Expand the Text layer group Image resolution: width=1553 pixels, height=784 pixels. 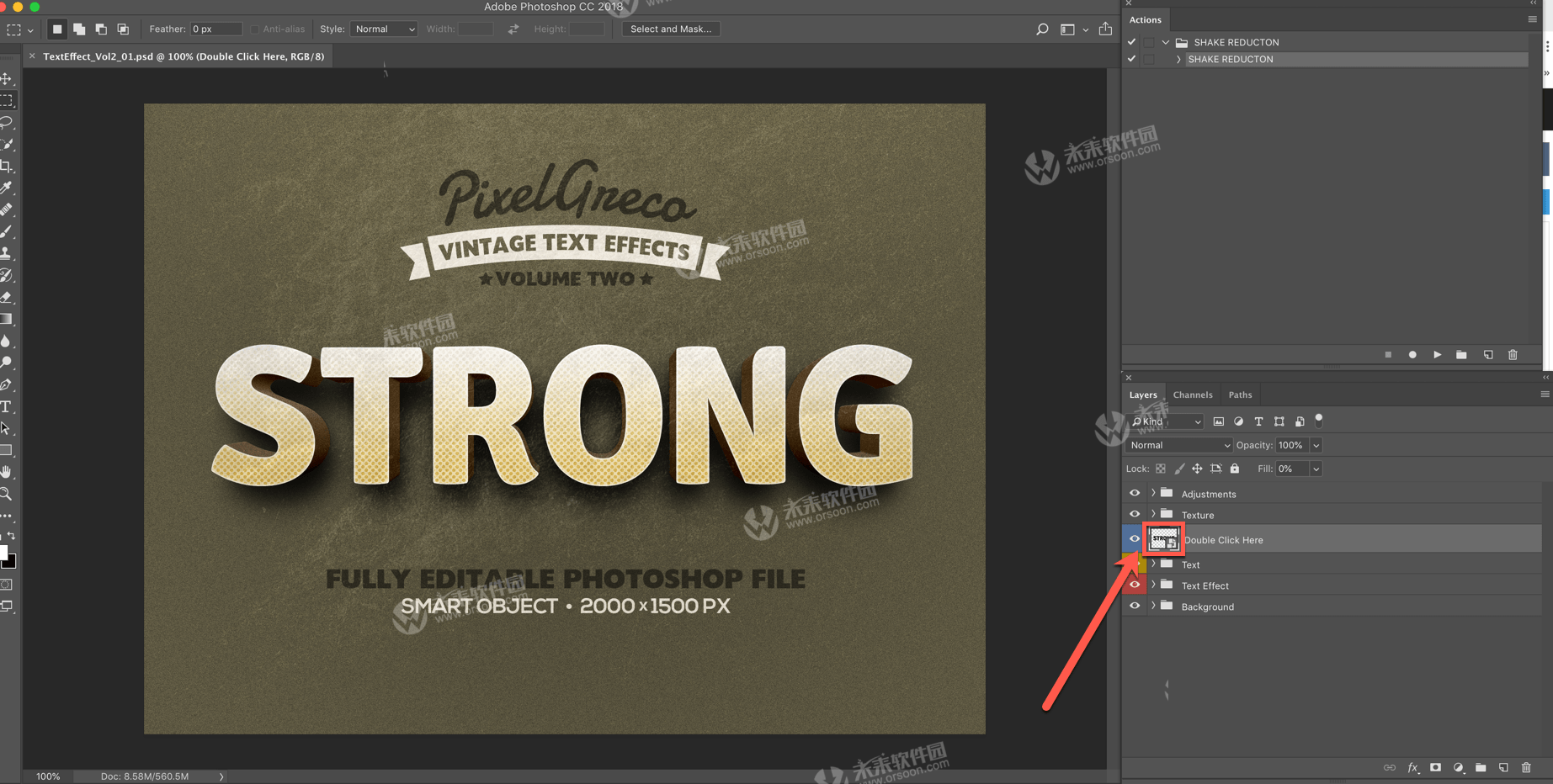(x=1153, y=564)
